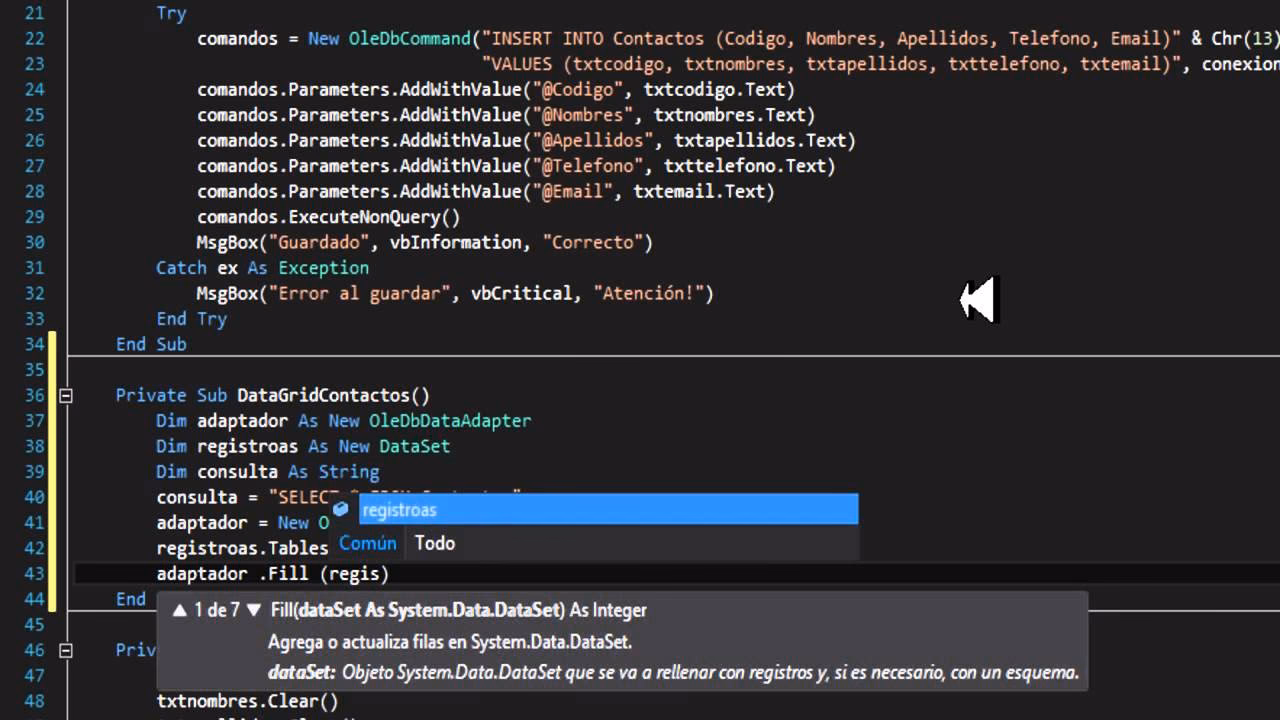Click the "@Codigo" parameter string
Screen dimensions: 1280x720
coord(576,89)
